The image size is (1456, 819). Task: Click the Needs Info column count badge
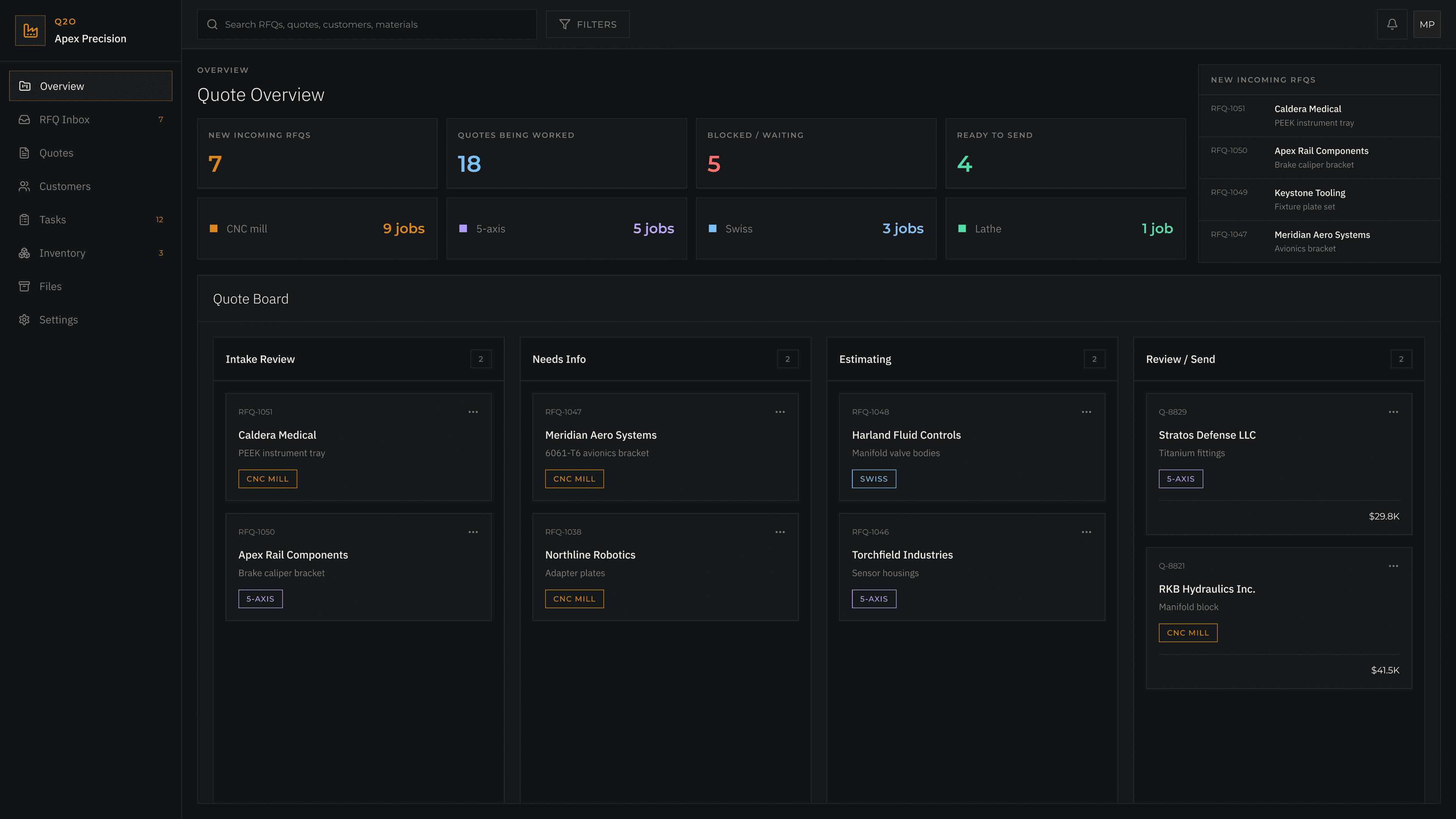click(788, 359)
